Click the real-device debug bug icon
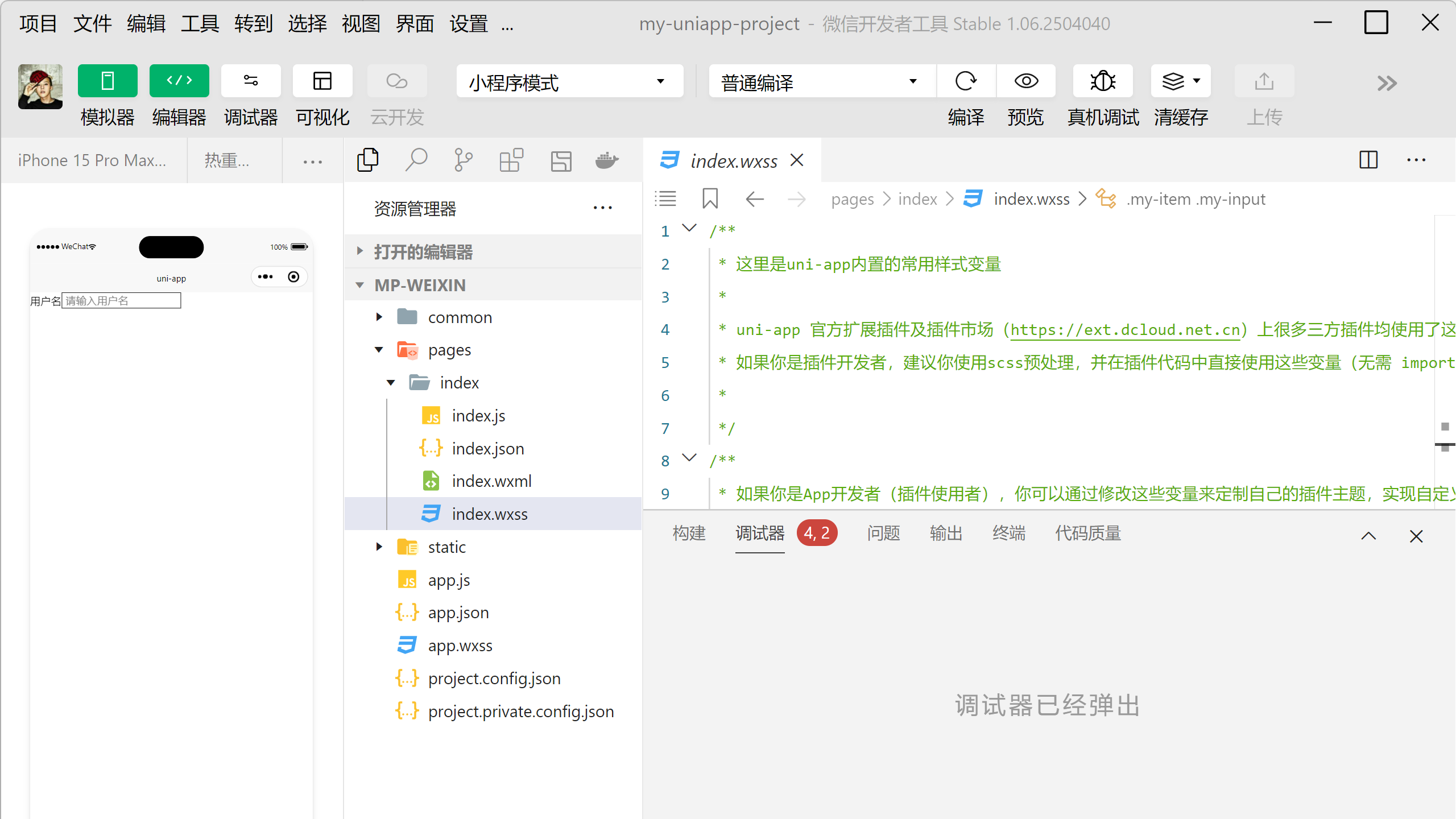 point(1102,81)
